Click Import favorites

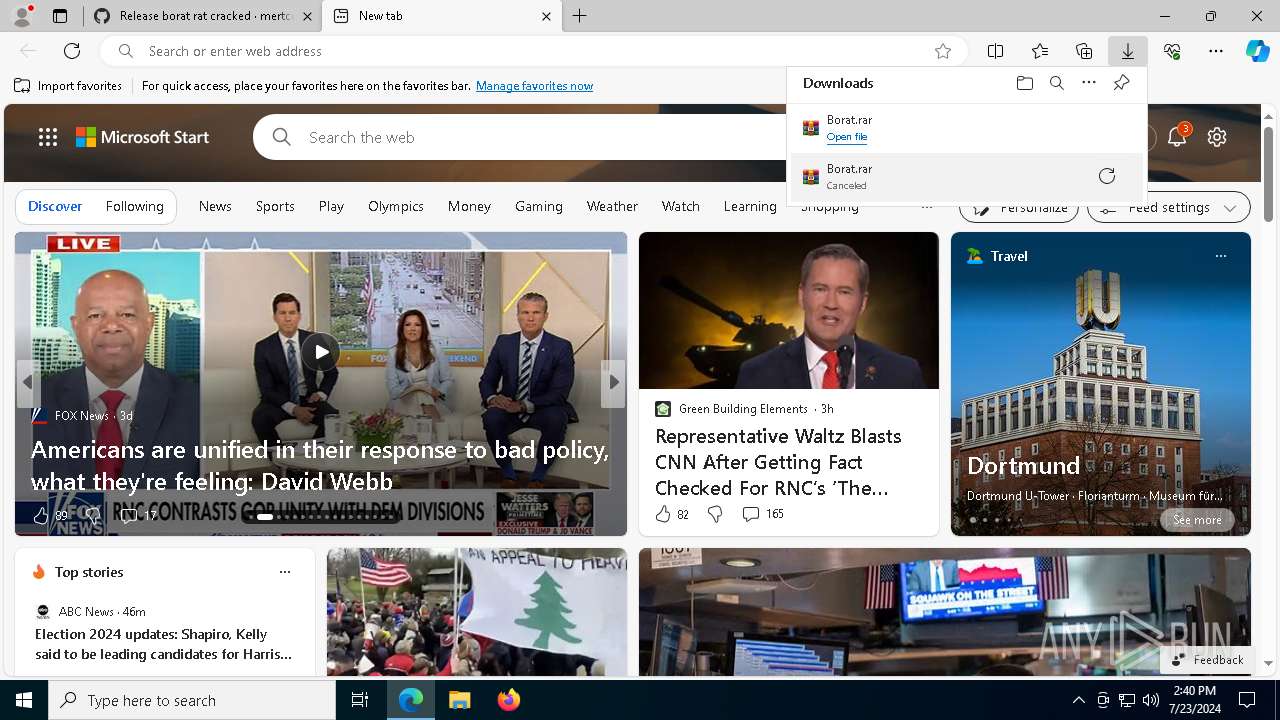68,86
